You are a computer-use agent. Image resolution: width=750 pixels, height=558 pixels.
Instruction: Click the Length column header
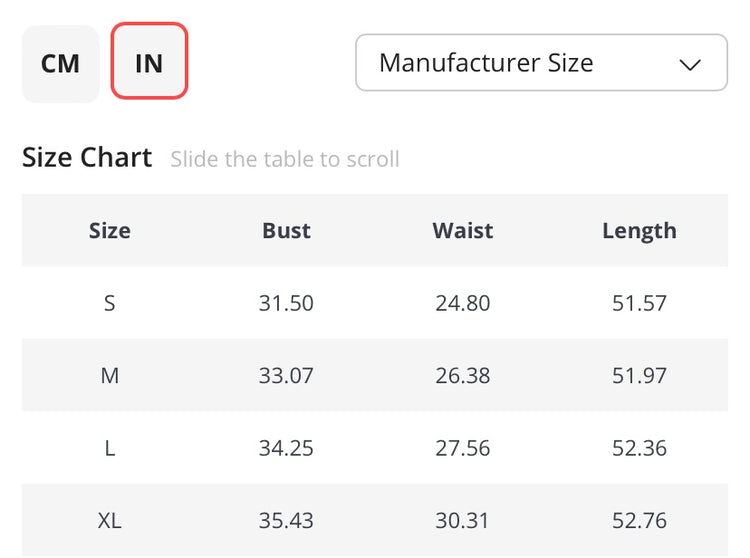tap(639, 231)
